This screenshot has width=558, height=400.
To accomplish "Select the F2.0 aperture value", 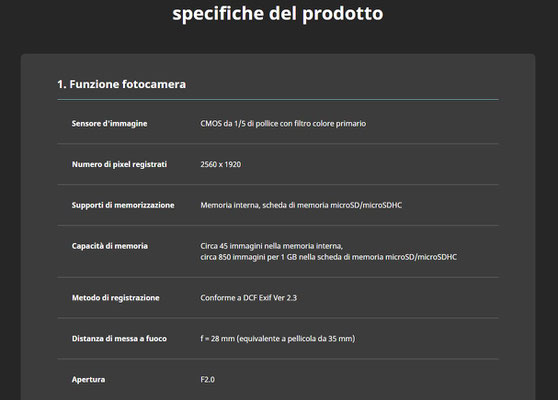I will click(x=207, y=380).
